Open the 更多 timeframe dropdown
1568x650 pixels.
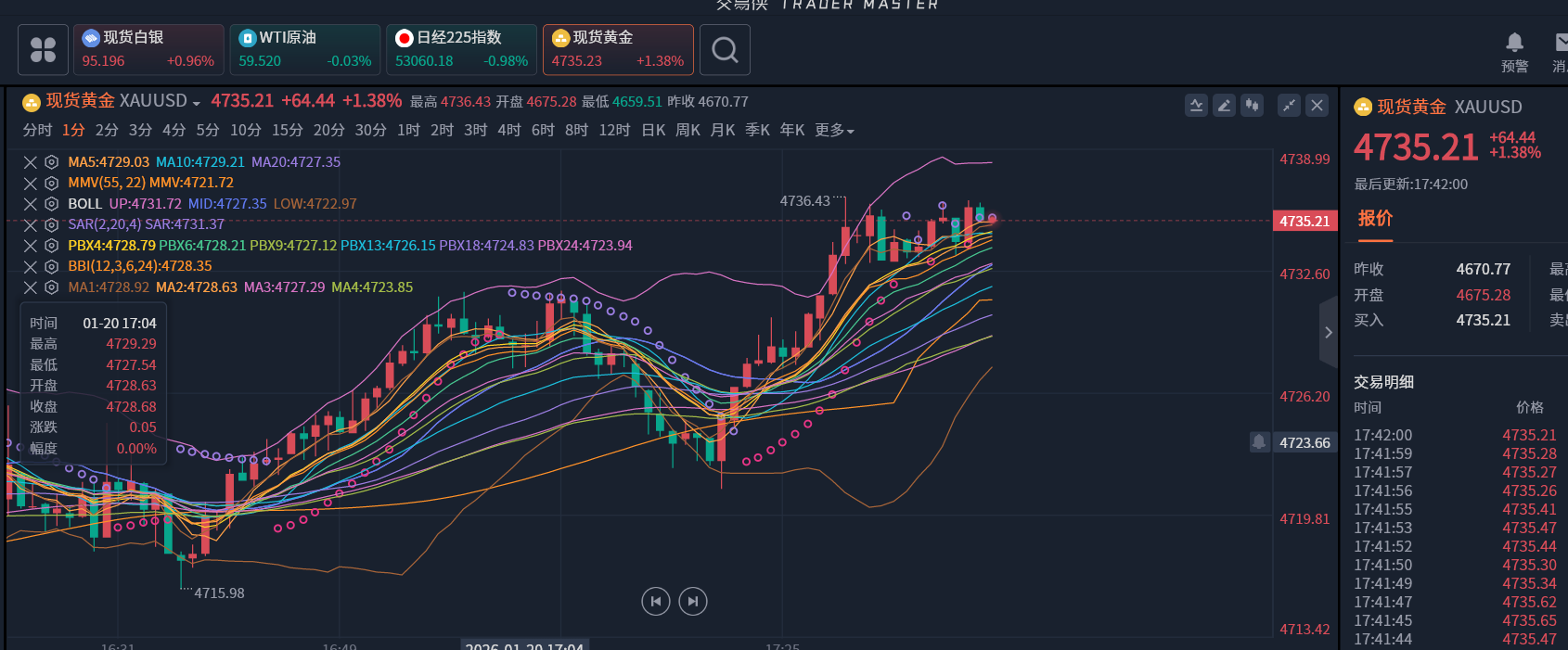(834, 131)
